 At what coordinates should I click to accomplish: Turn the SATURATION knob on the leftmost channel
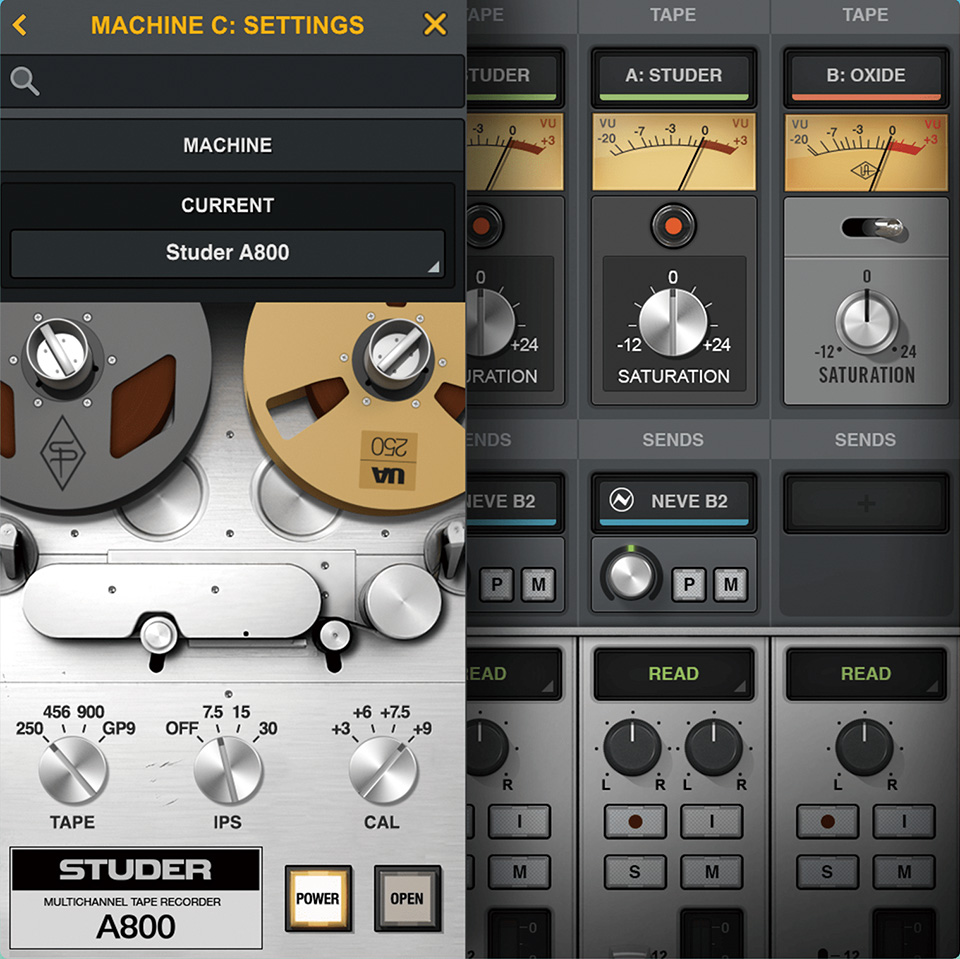pos(490,322)
